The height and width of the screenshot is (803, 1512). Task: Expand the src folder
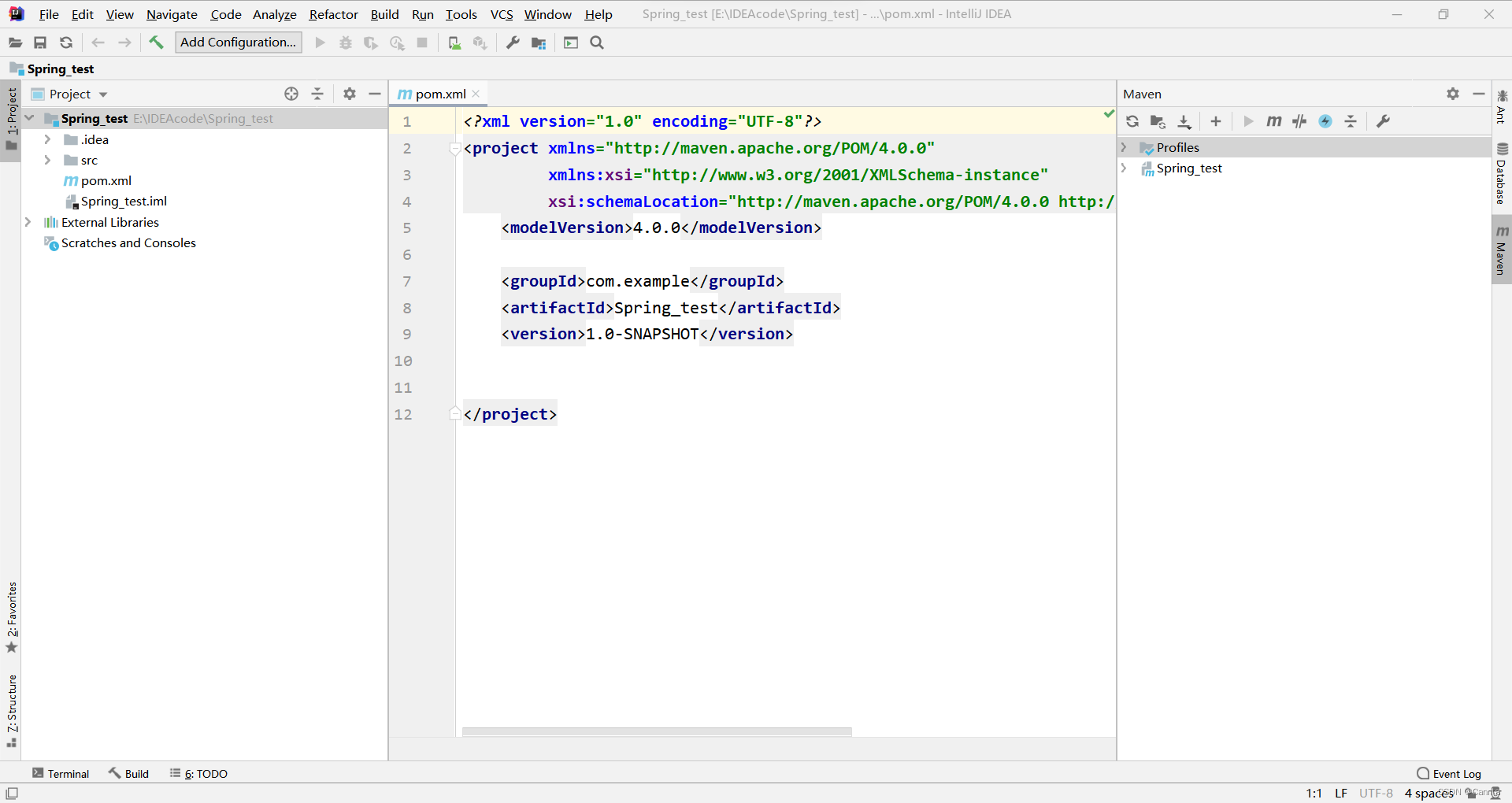47,160
